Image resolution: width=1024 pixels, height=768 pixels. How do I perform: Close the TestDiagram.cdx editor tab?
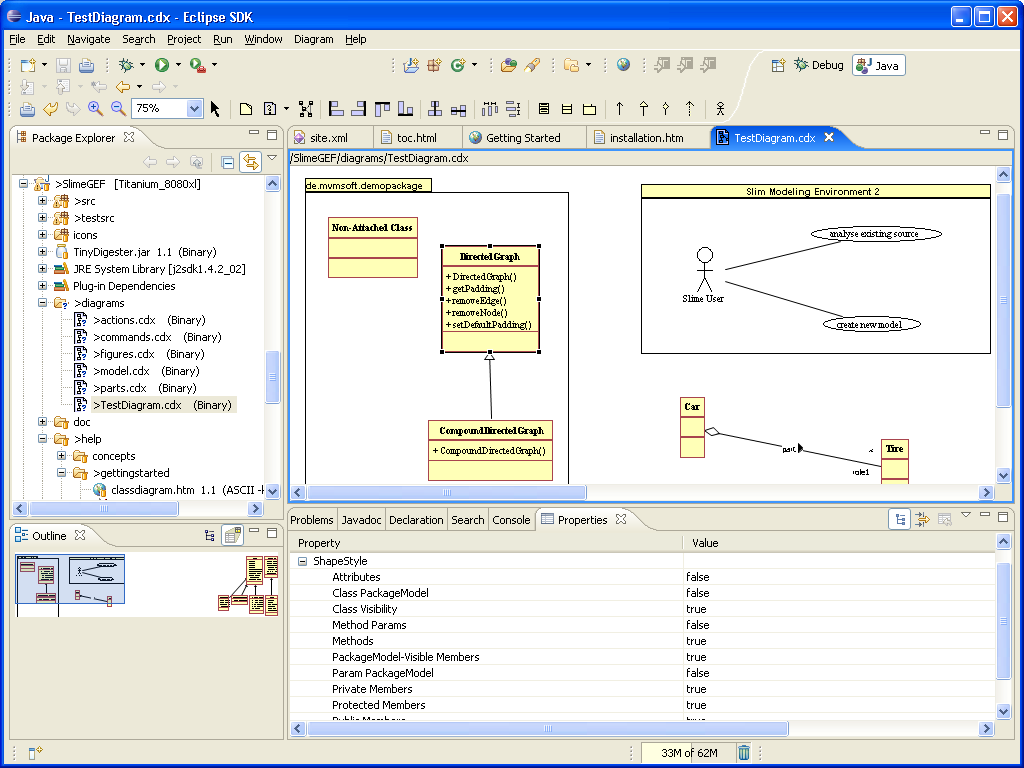pos(829,137)
